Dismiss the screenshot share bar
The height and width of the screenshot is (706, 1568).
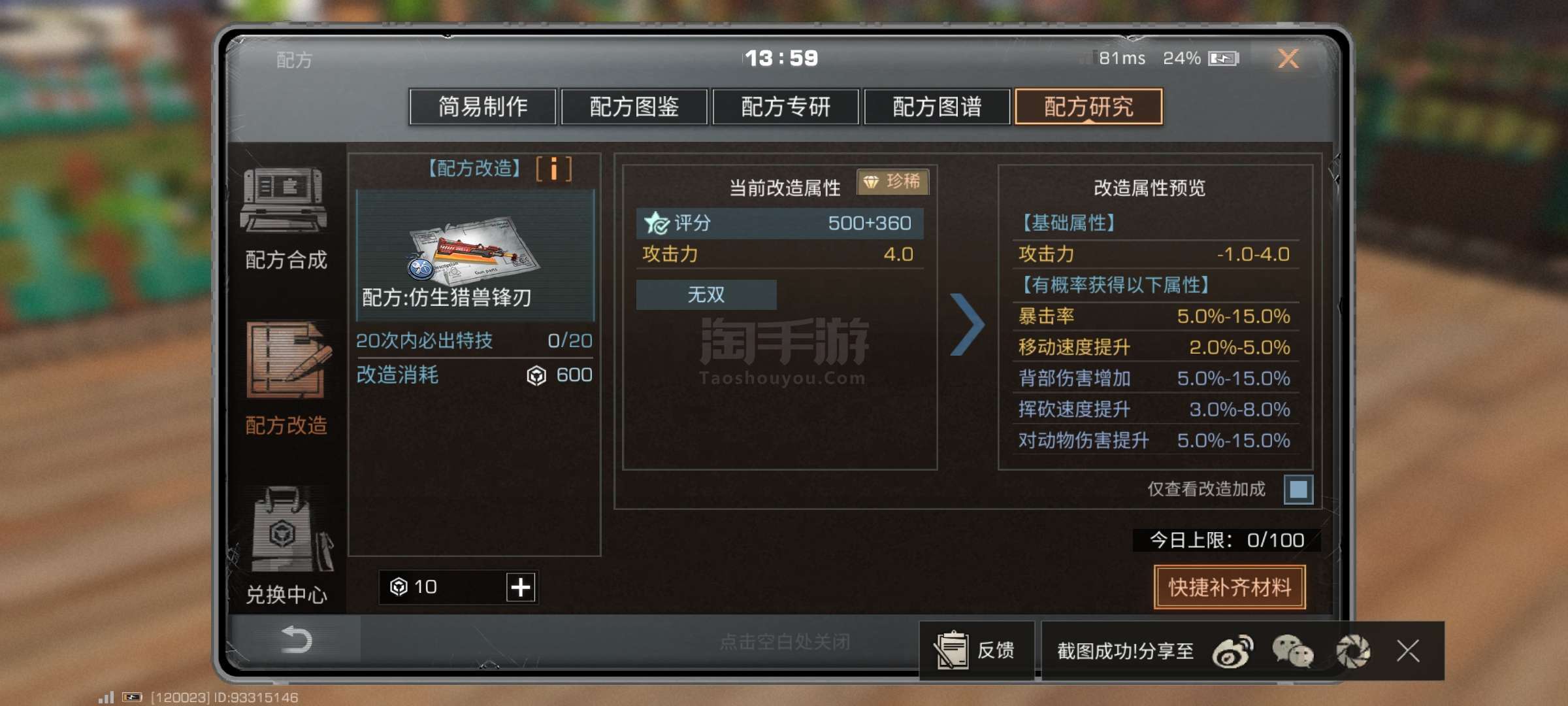(1408, 651)
